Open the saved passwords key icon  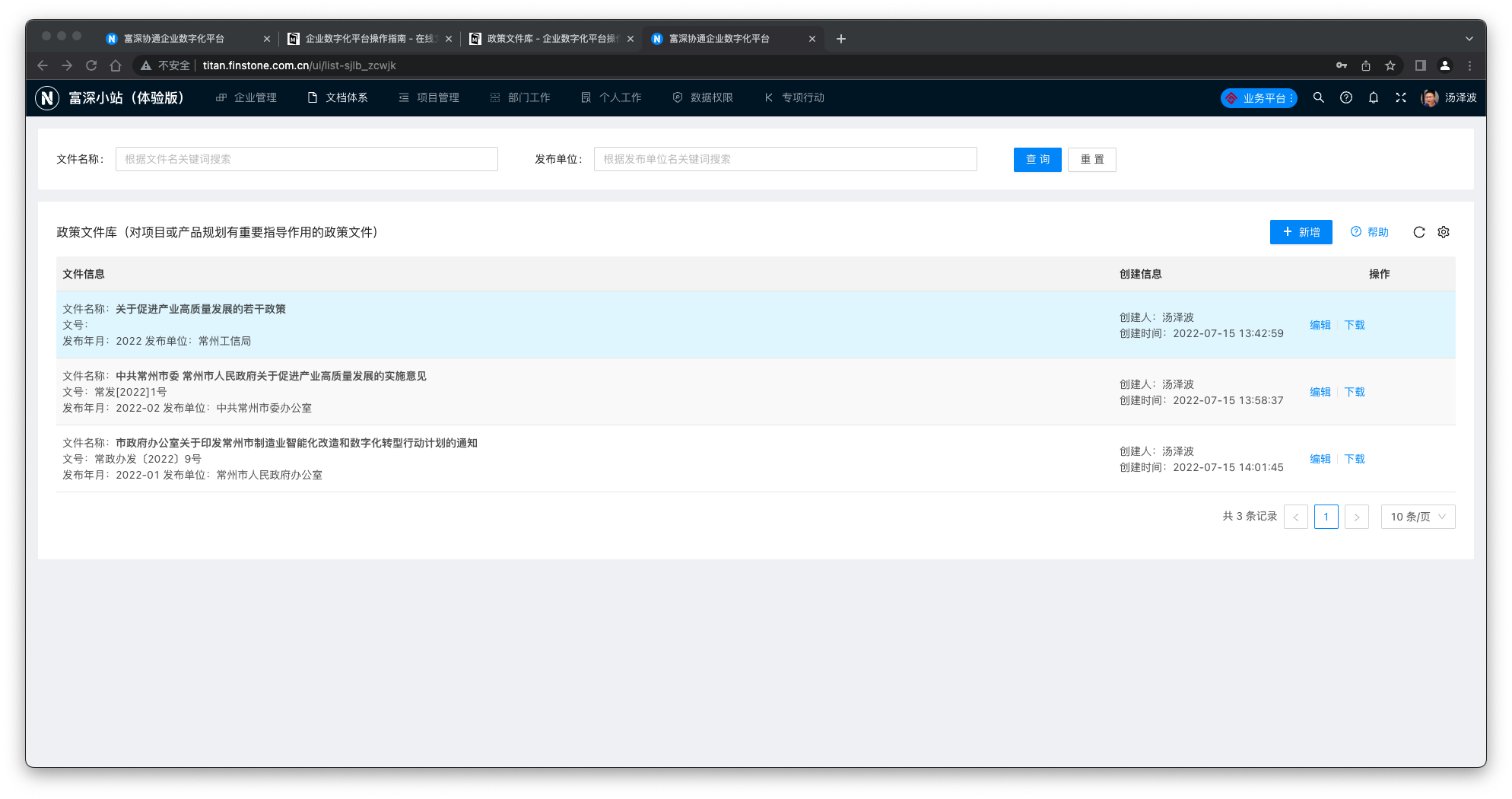point(1342,65)
